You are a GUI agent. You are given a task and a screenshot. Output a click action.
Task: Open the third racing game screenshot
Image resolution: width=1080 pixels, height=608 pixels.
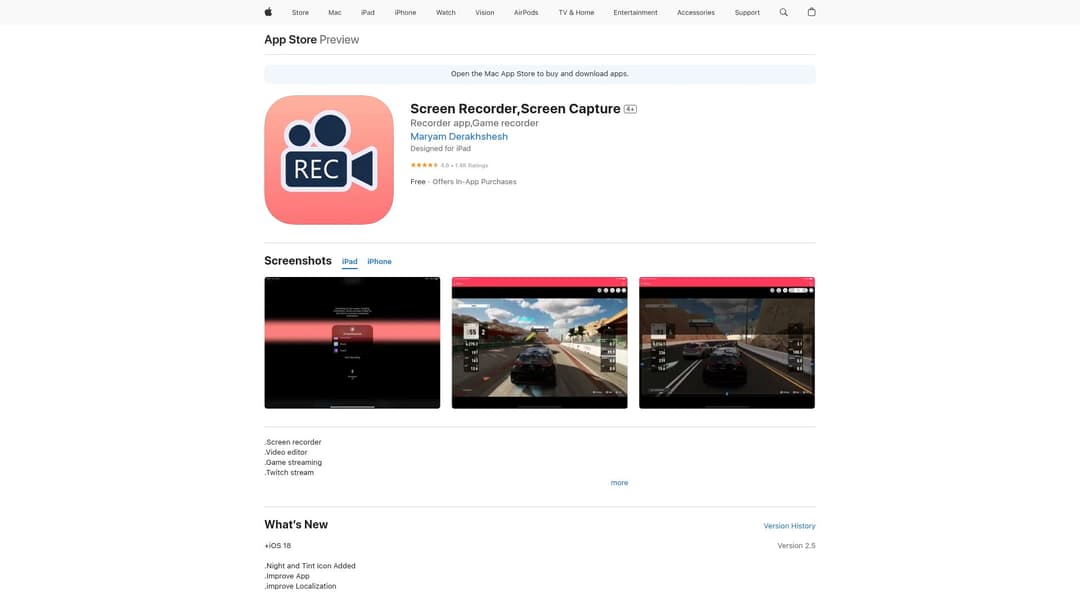pos(727,342)
